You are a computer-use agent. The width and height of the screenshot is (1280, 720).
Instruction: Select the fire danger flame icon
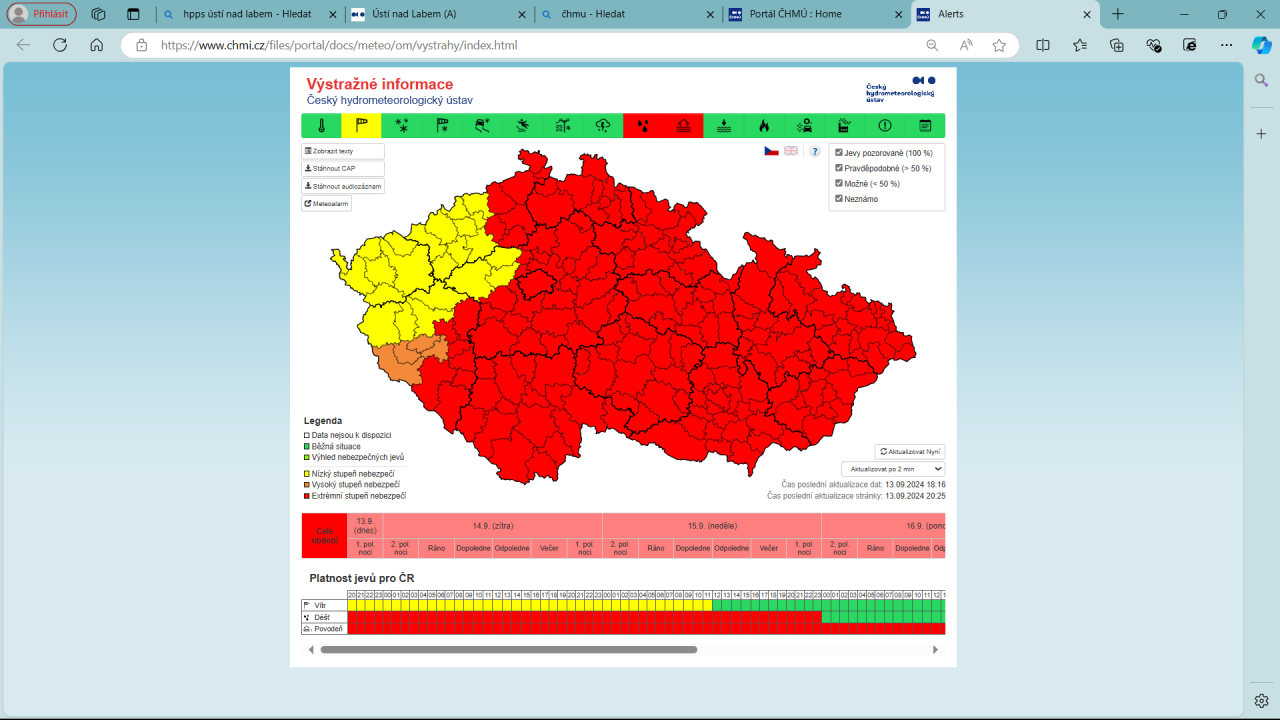(764, 126)
